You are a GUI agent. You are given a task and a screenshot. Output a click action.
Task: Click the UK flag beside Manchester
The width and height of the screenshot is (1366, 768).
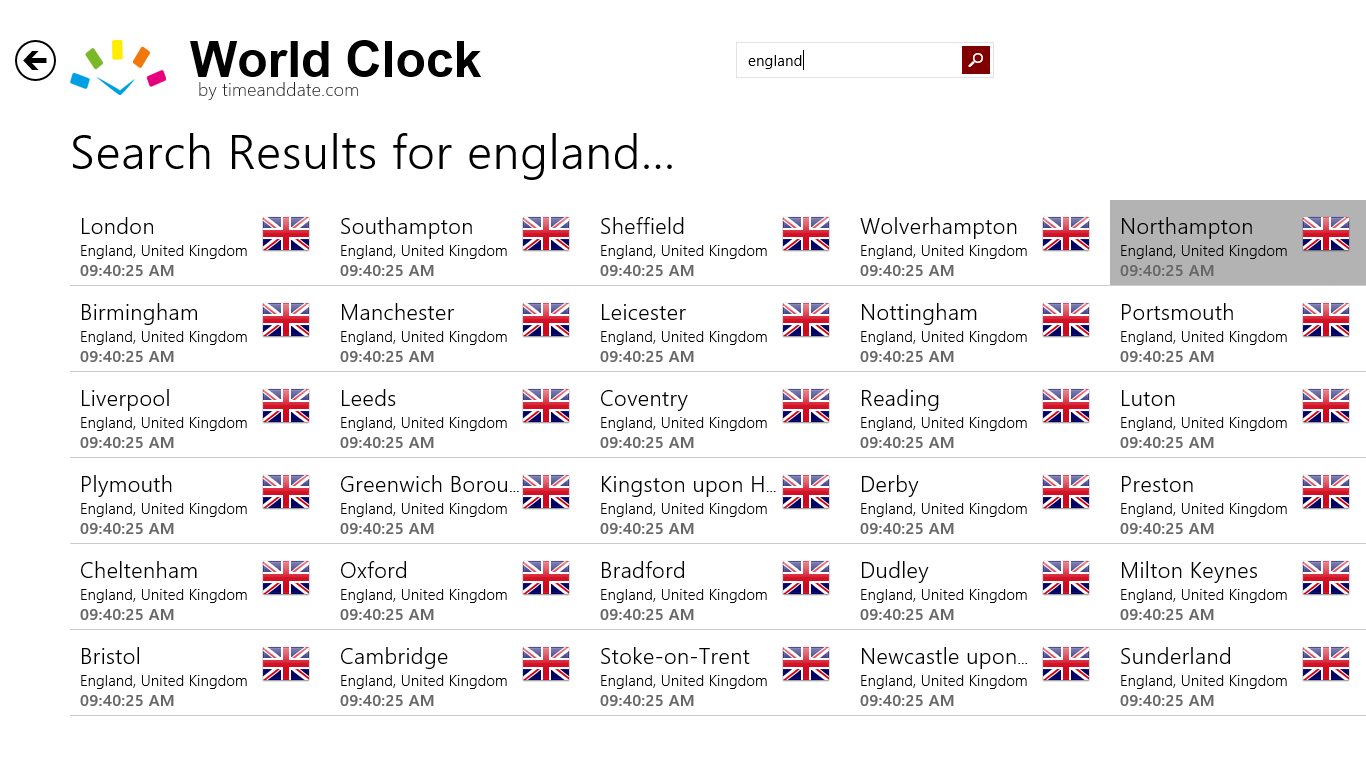[x=546, y=320]
